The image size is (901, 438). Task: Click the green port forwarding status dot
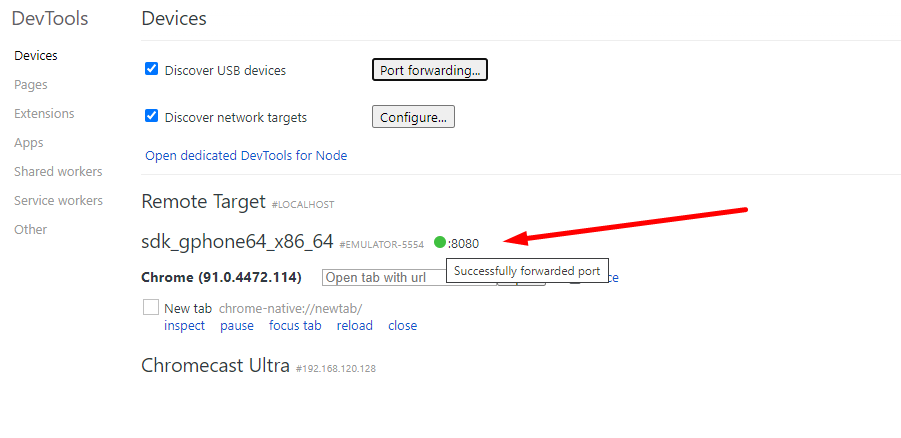(440, 242)
